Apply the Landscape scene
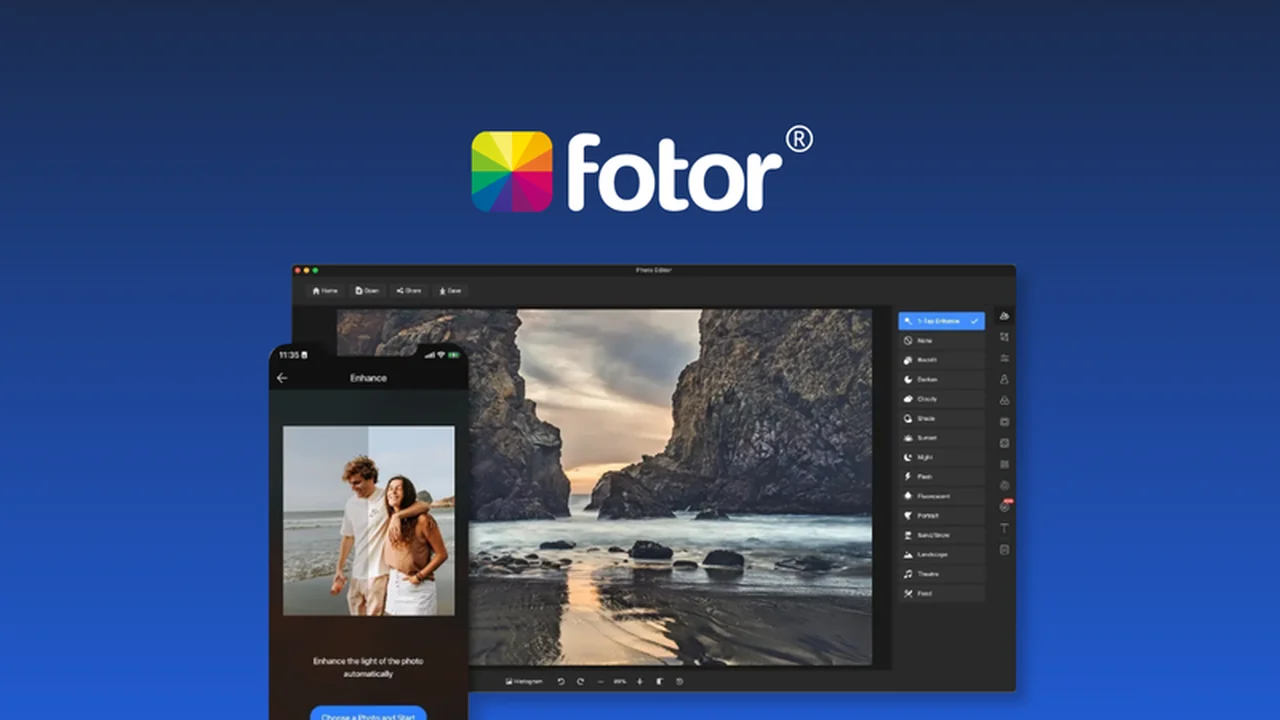 coord(941,555)
